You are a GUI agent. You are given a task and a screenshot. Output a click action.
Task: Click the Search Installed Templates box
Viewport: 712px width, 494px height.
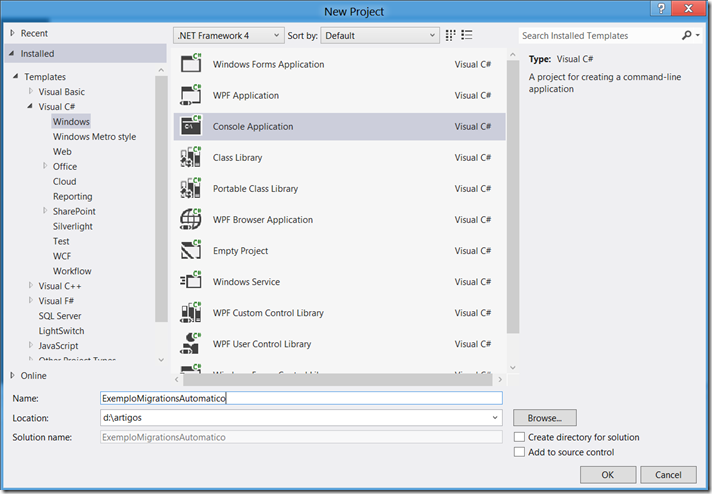(x=599, y=35)
